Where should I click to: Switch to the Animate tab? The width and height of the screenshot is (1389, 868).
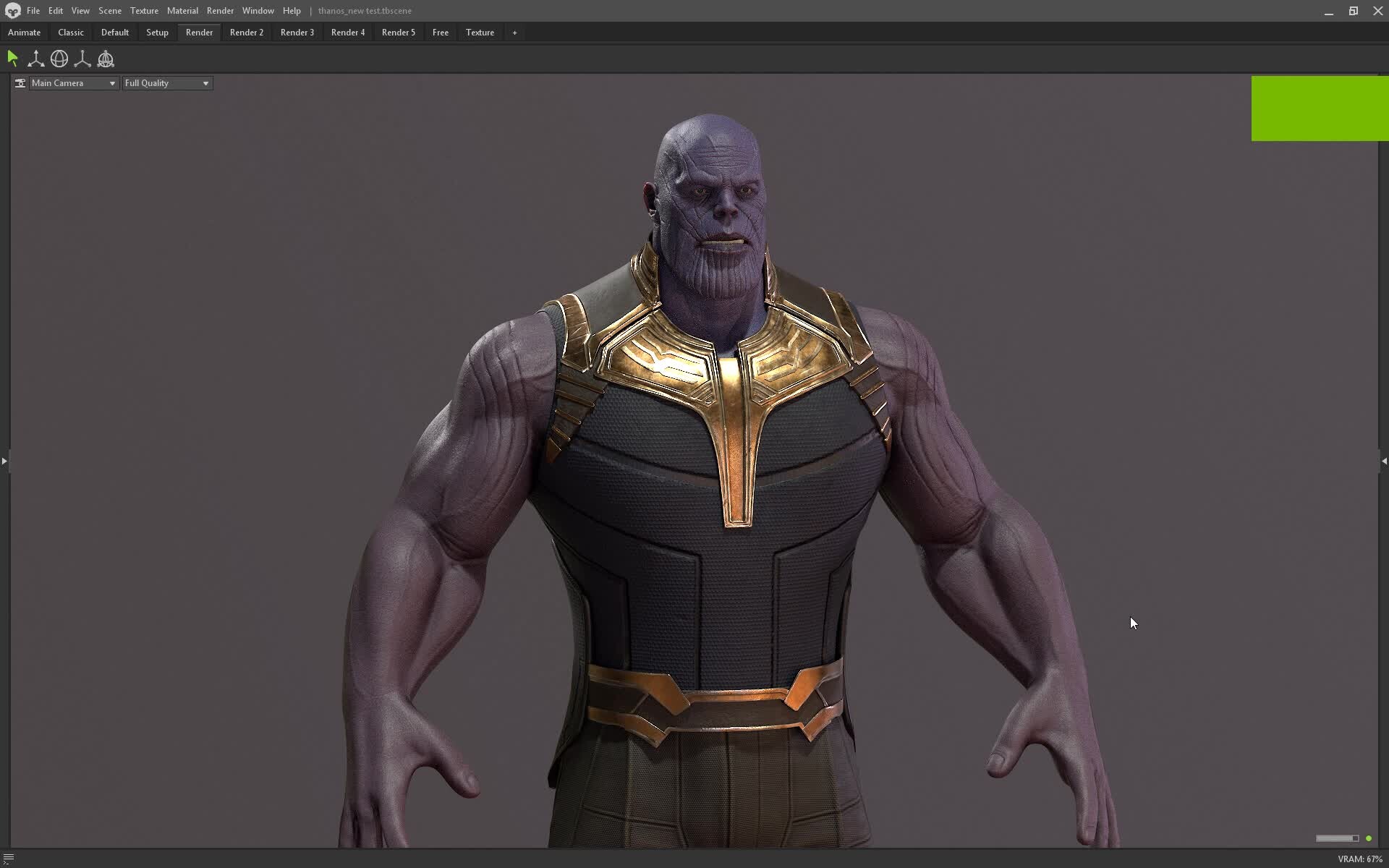click(24, 32)
